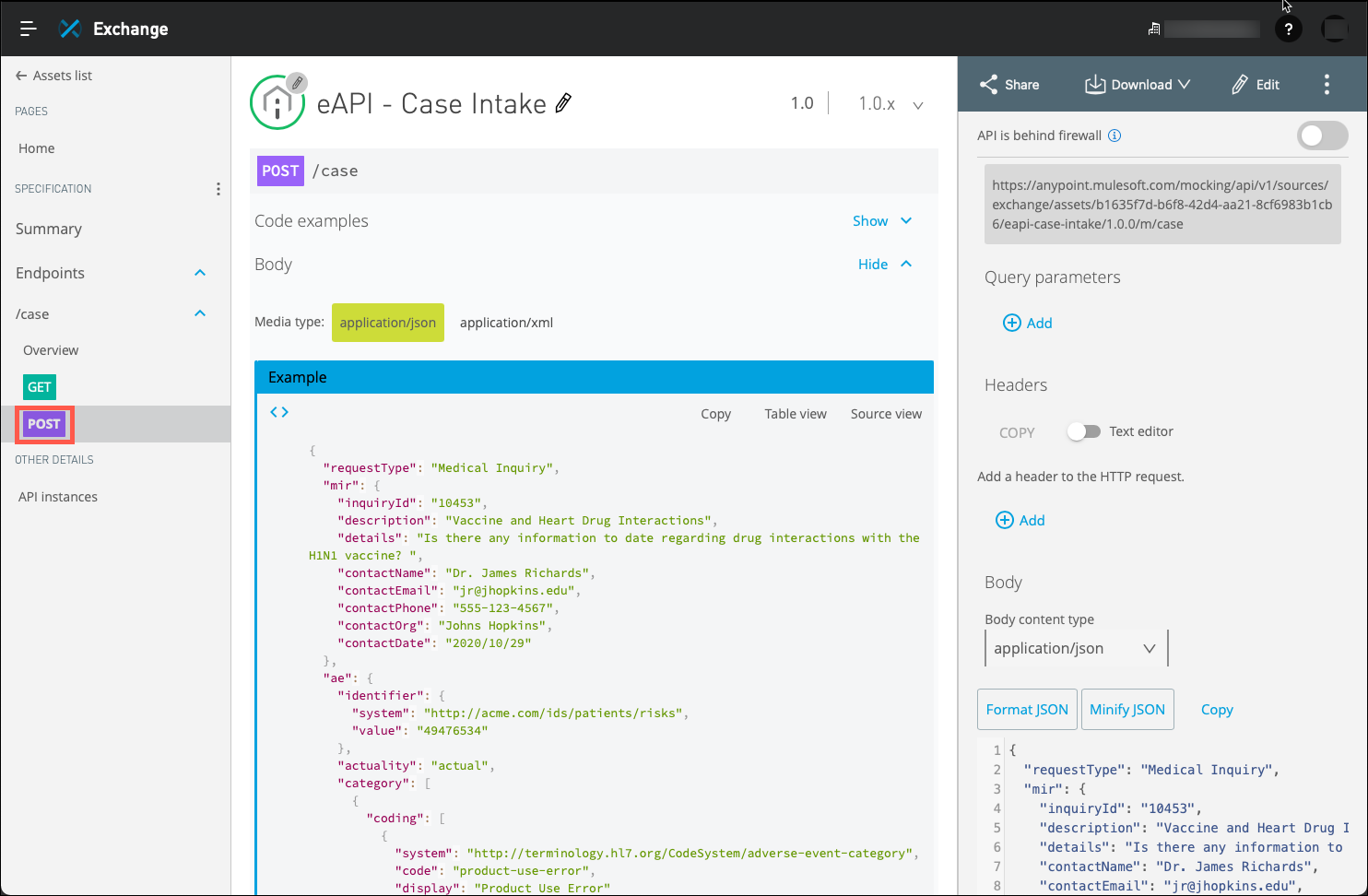Click "contactName" value Dr. James Richards in example

tap(517, 573)
